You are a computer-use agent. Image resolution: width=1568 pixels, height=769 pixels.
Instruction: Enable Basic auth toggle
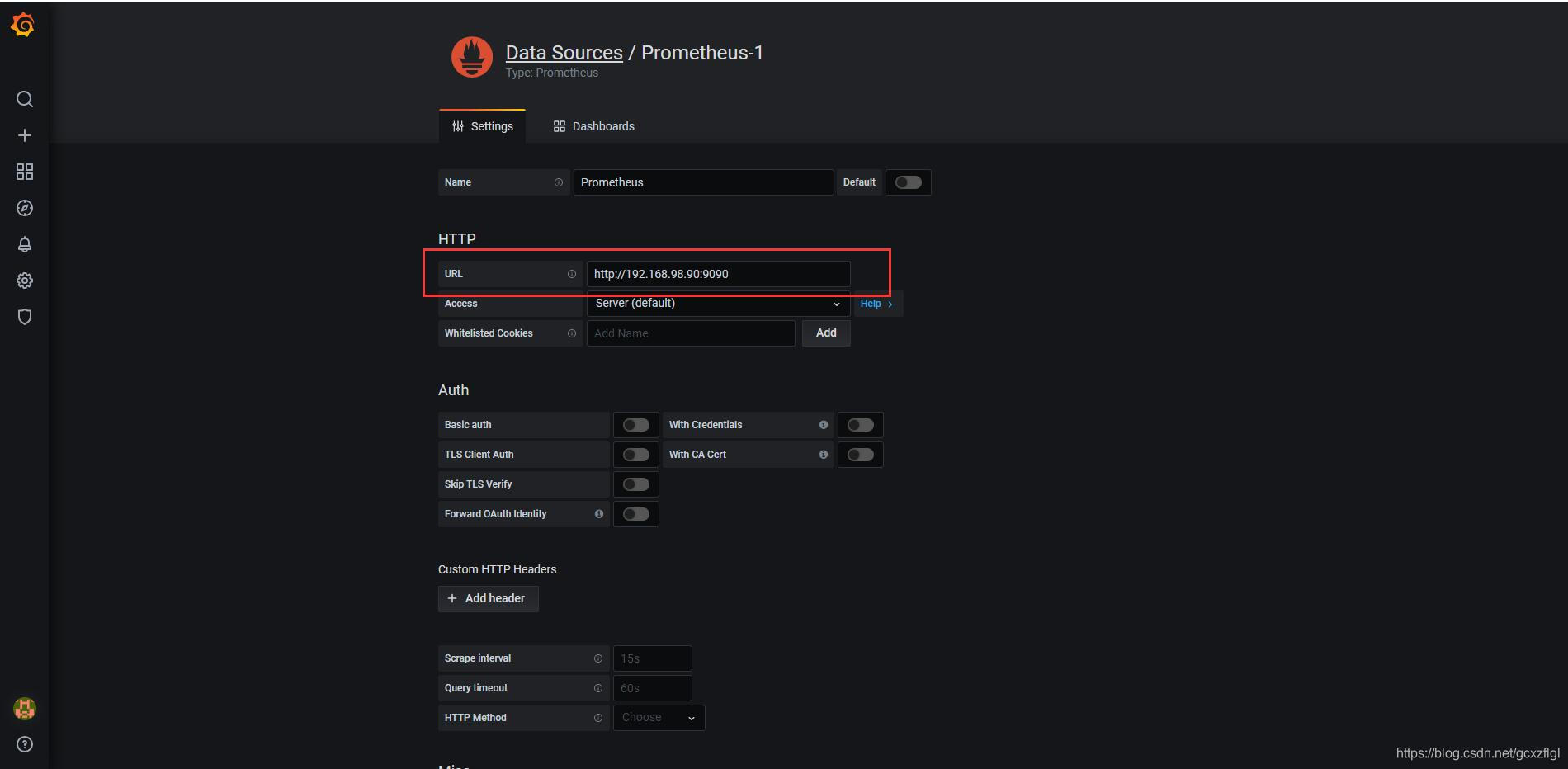[636, 425]
